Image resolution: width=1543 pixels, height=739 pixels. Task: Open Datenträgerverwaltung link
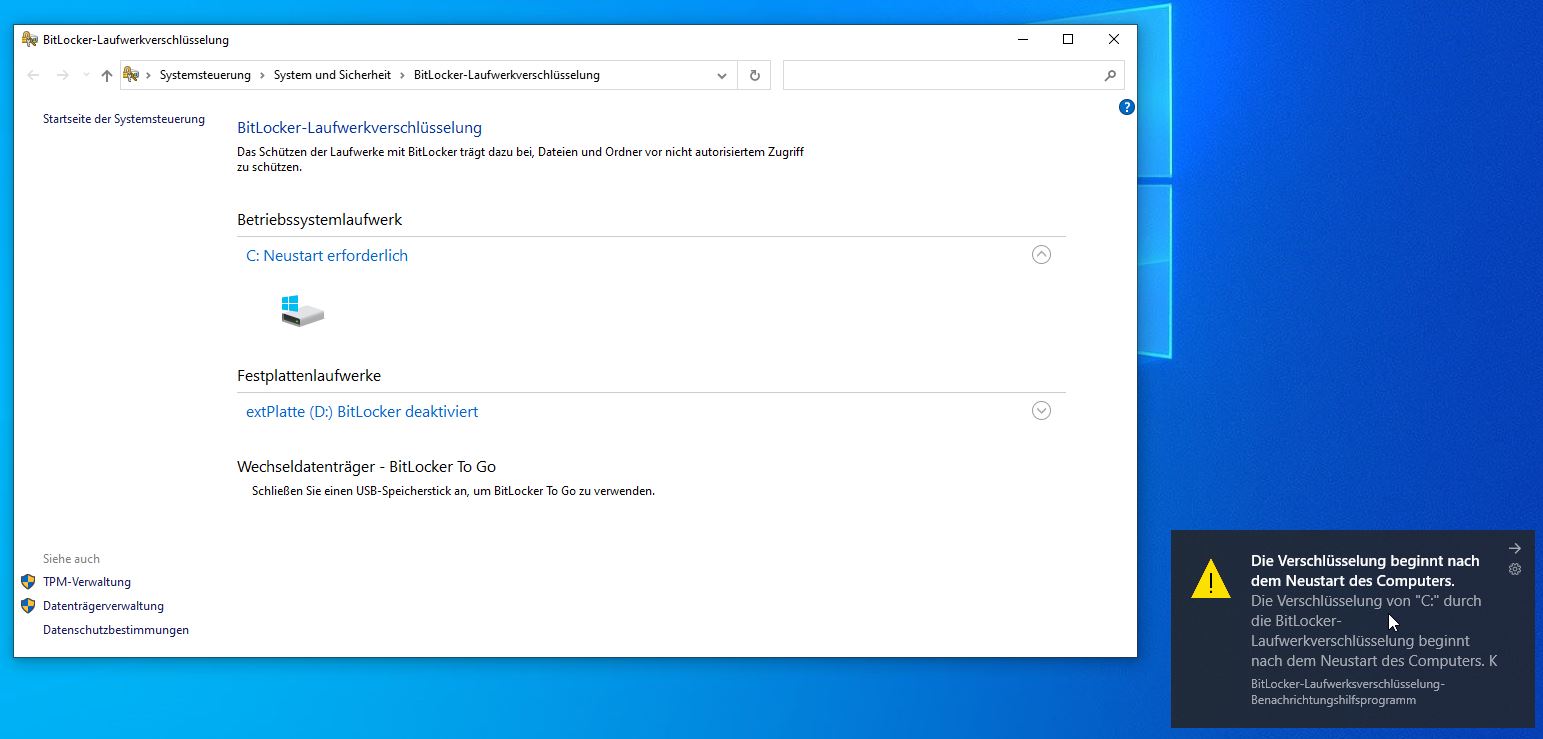103,606
